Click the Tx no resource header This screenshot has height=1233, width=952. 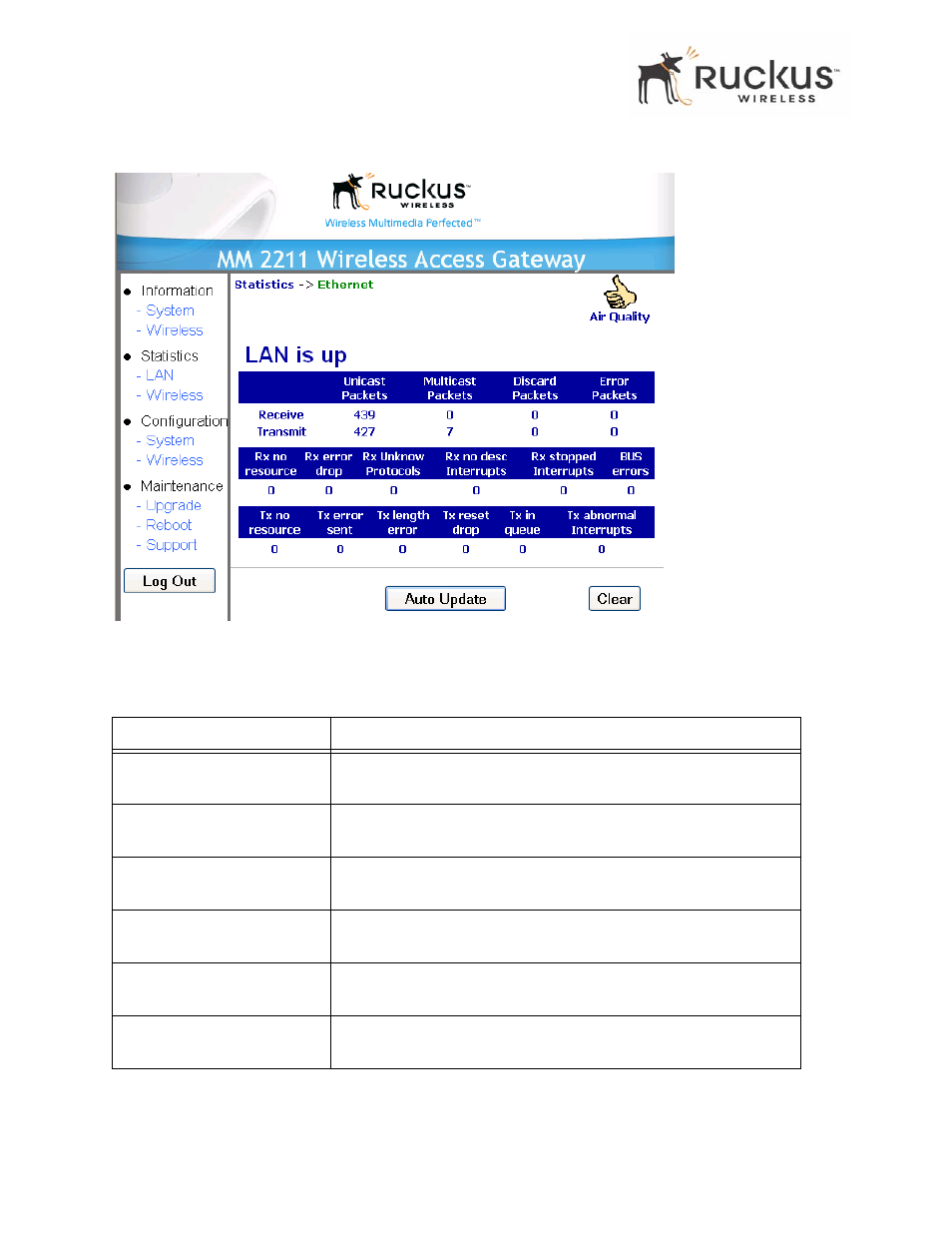pyautogui.click(x=274, y=523)
